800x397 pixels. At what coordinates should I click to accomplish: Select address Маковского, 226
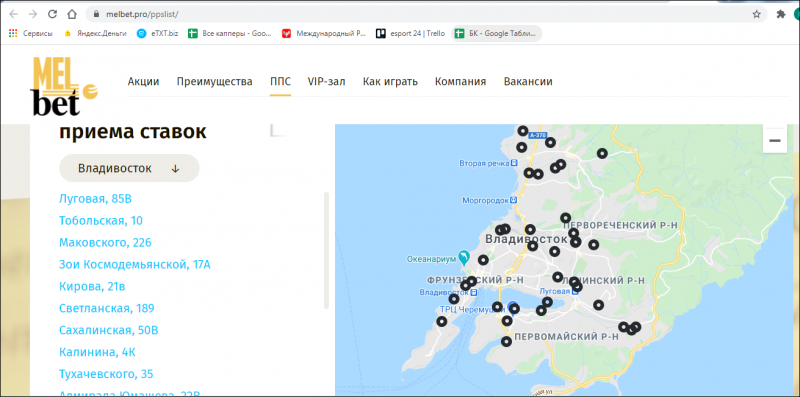tap(105, 242)
